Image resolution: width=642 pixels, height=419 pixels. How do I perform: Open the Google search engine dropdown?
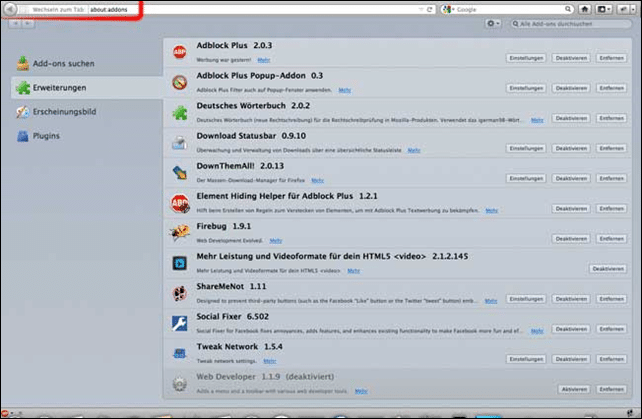point(448,9)
